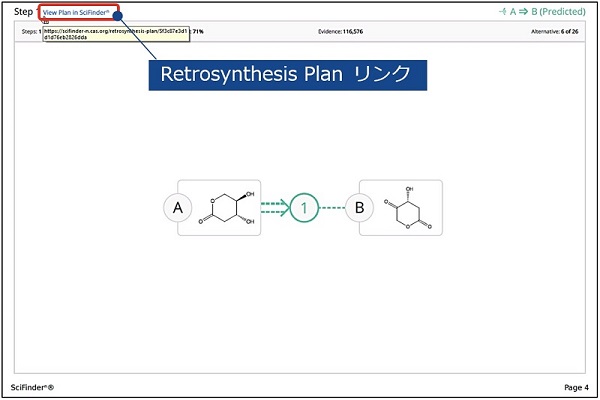Click the A ⇒ B (Predicted) label
The image size is (600, 400).
[542, 11]
